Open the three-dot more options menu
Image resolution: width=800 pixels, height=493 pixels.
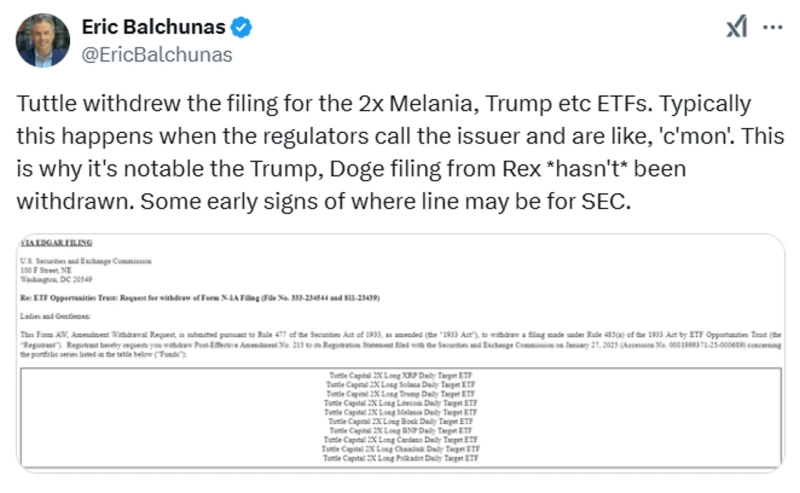point(773,28)
